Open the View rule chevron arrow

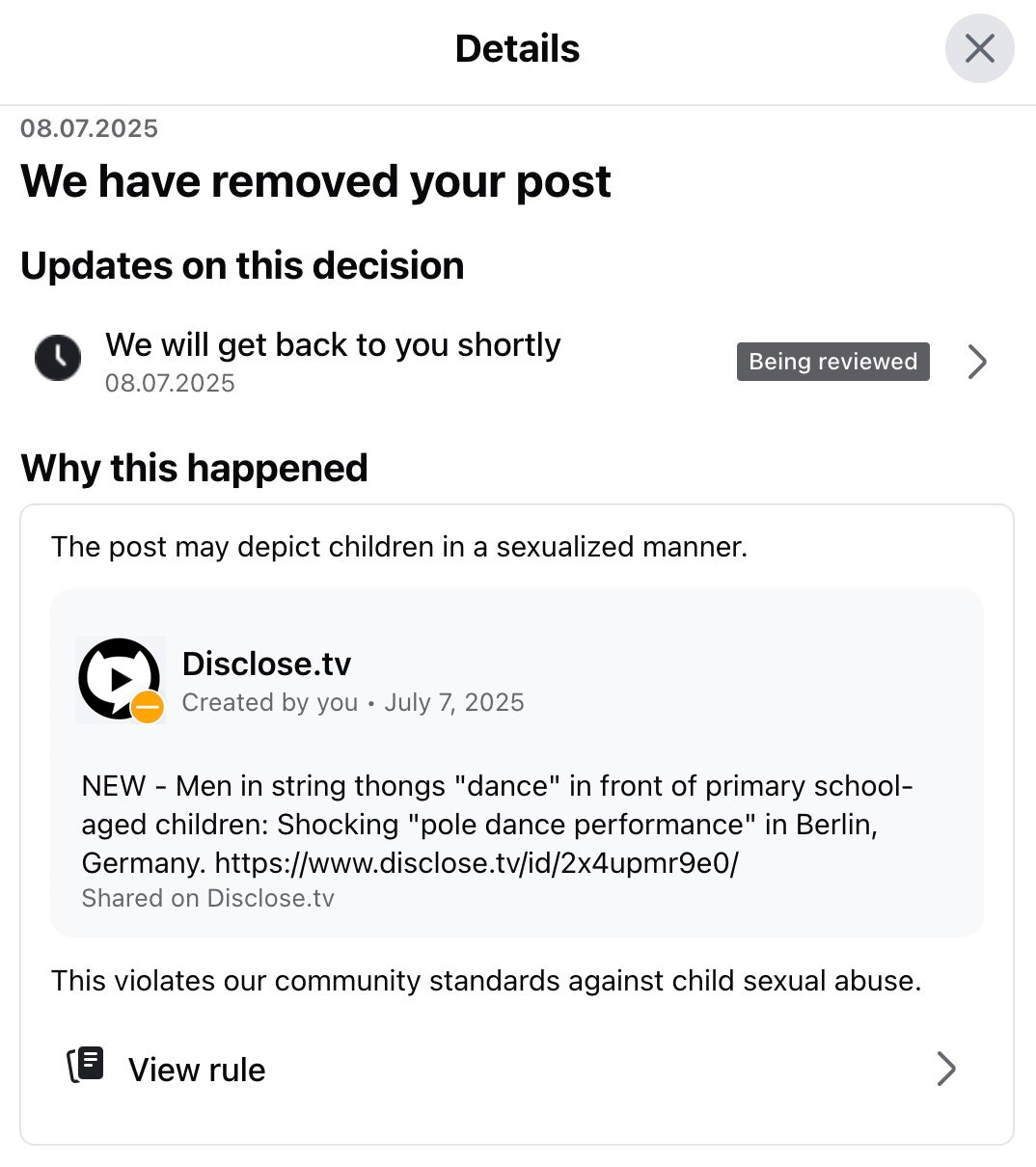[x=946, y=1069]
